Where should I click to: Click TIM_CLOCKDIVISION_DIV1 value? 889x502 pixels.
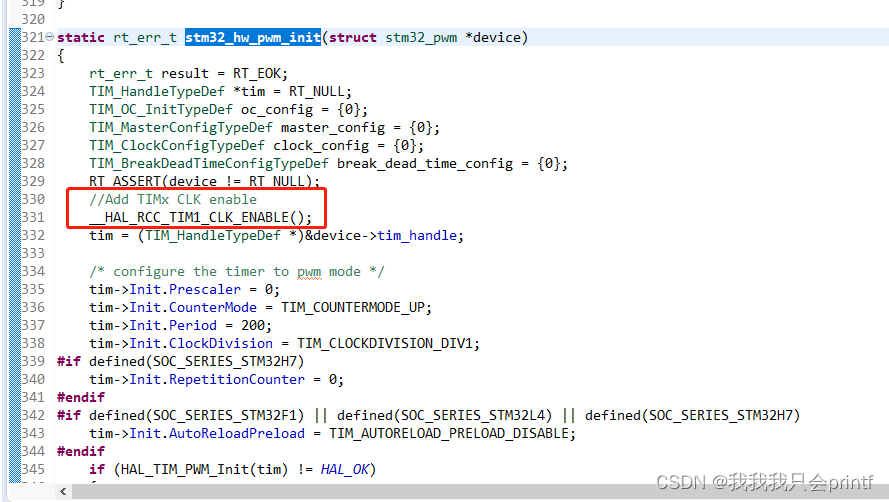pos(385,344)
